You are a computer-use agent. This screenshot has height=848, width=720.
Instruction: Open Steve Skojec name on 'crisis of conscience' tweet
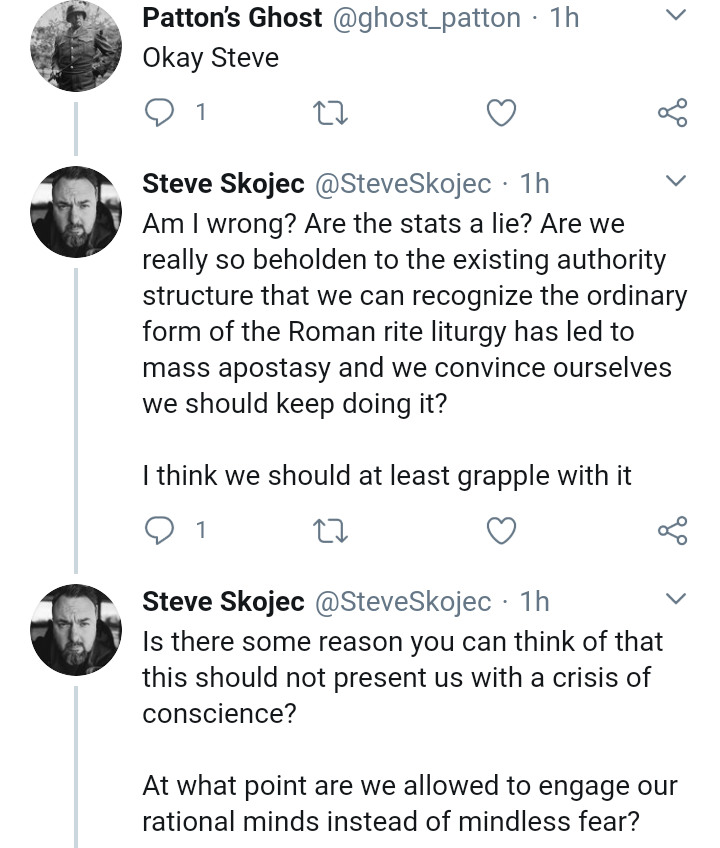(x=223, y=601)
